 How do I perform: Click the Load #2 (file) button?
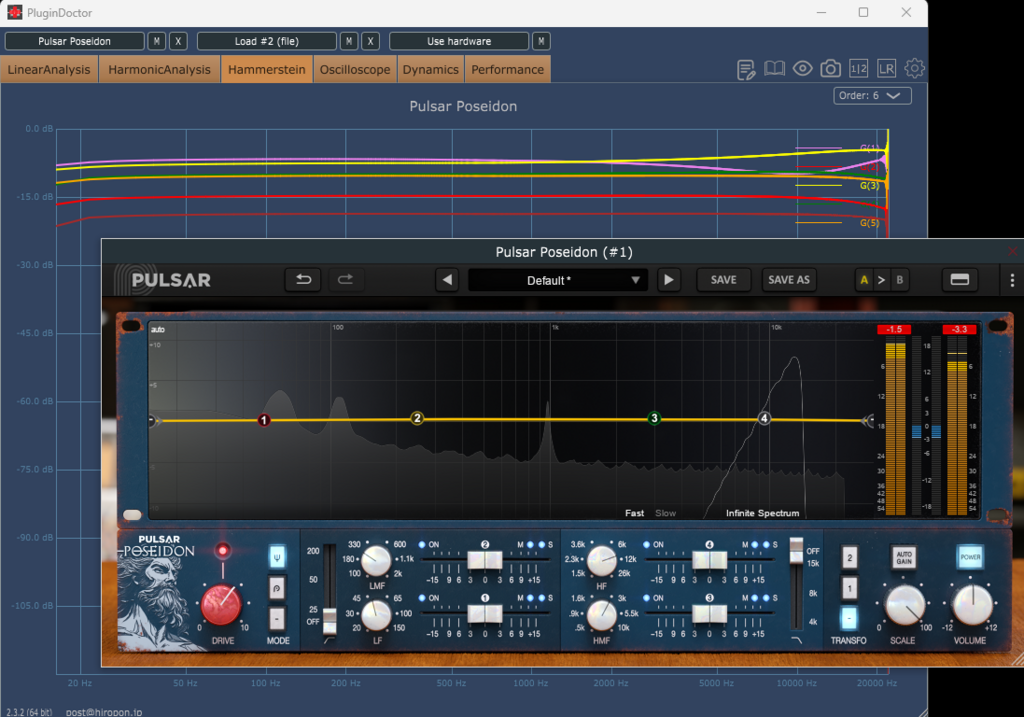266,41
